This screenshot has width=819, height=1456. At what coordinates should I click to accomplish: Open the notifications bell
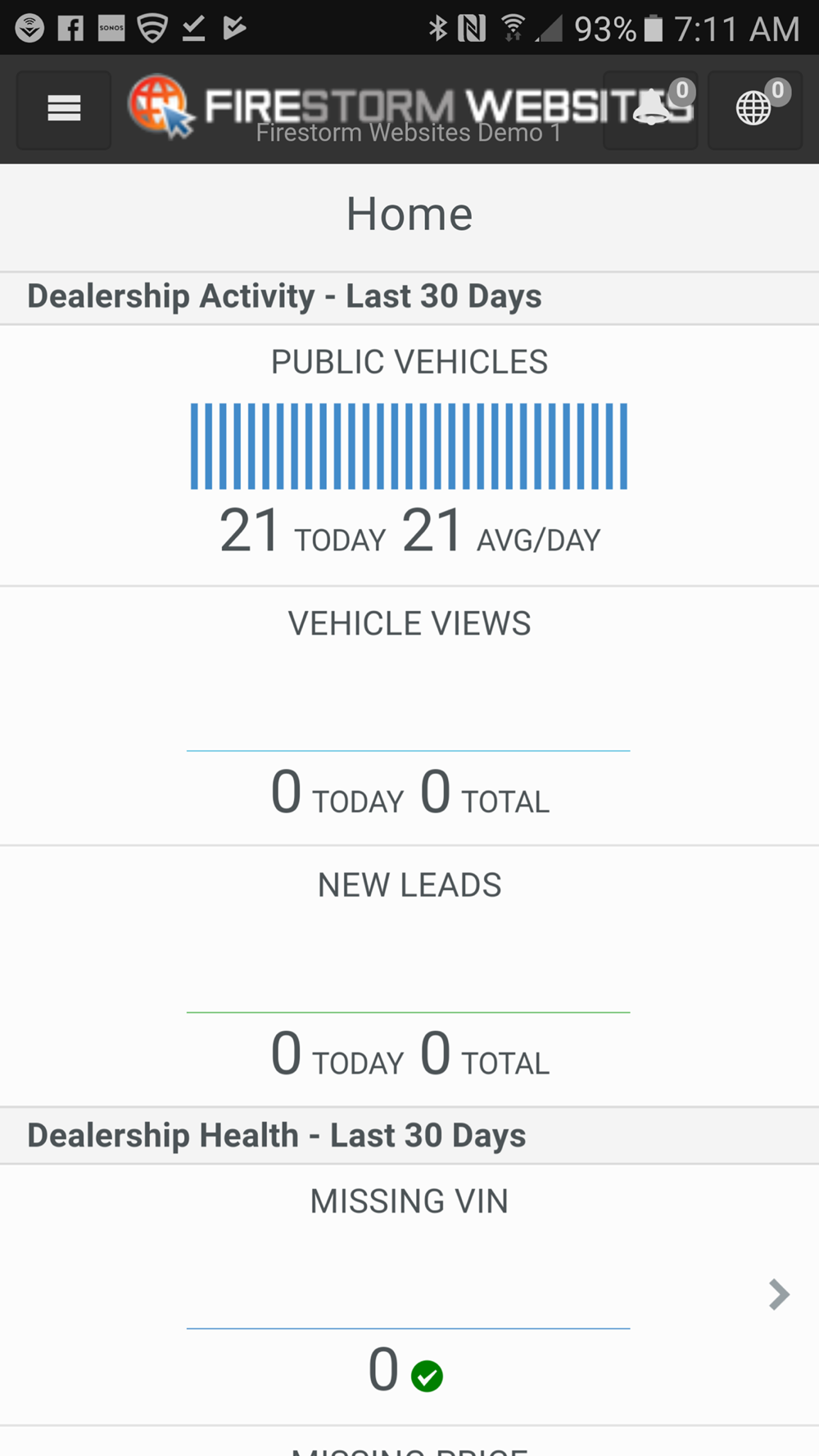[651, 110]
